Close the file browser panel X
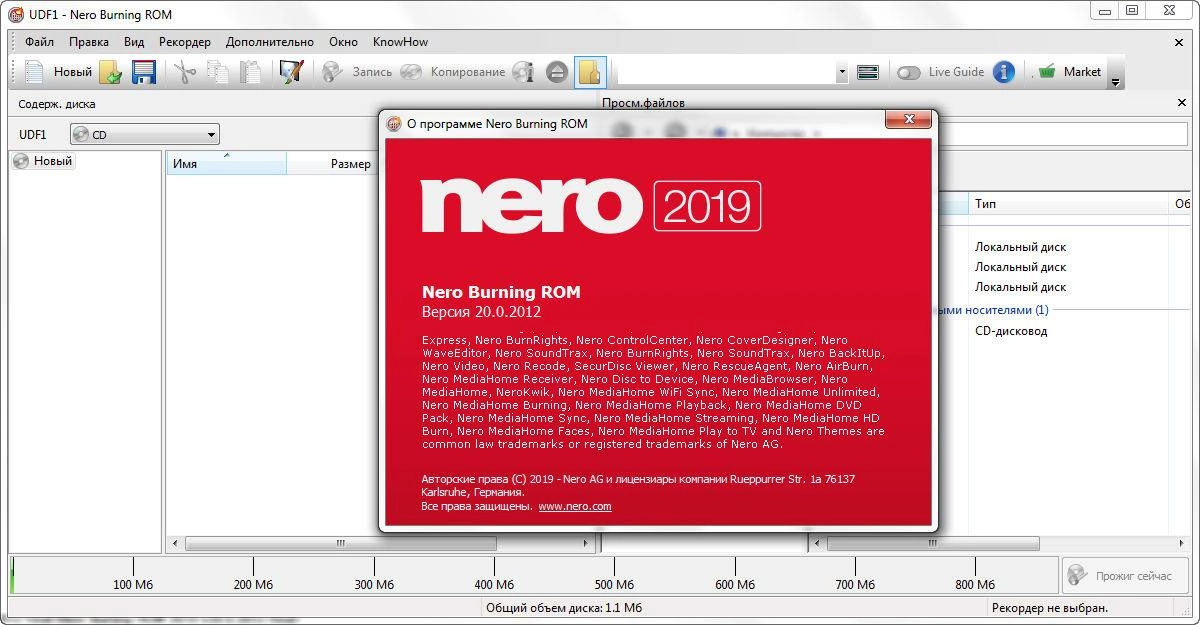The height and width of the screenshot is (625, 1200). click(x=1182, y=103)
